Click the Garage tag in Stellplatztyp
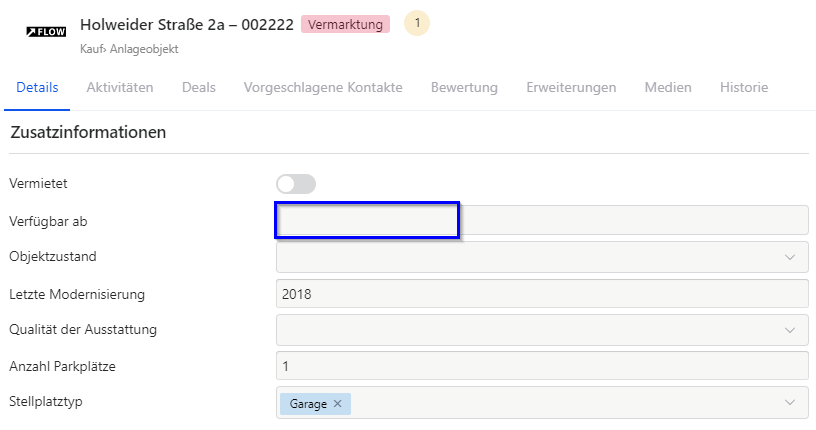 (x=308, y=404)
